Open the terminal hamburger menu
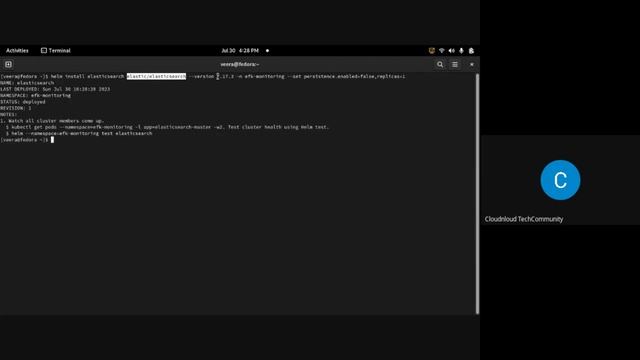Viewport: 640px width, 360px height. [455, 64]
